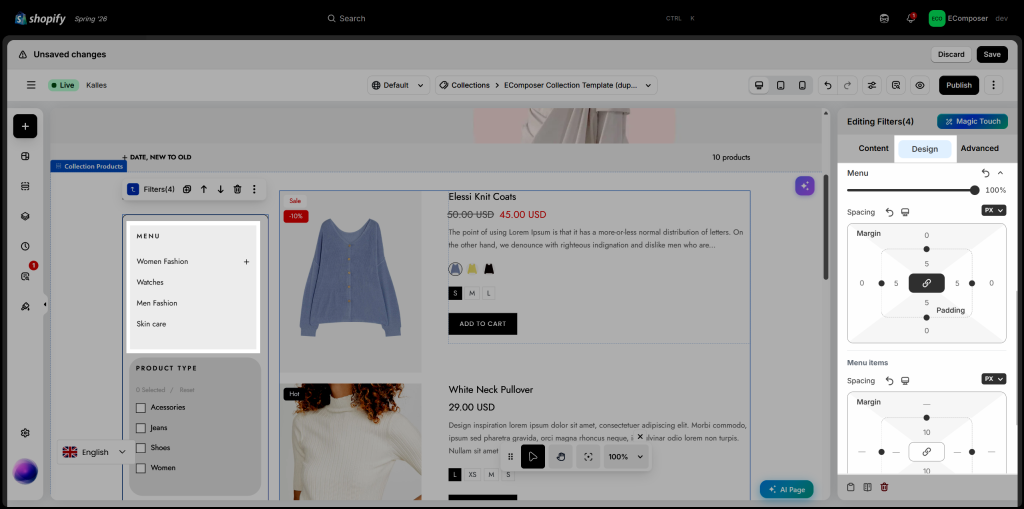Open the Default language dropdown
Image resolution: width=1024 pixels, height=509 pixels.
pyautogui.click(x=399, y=85)
